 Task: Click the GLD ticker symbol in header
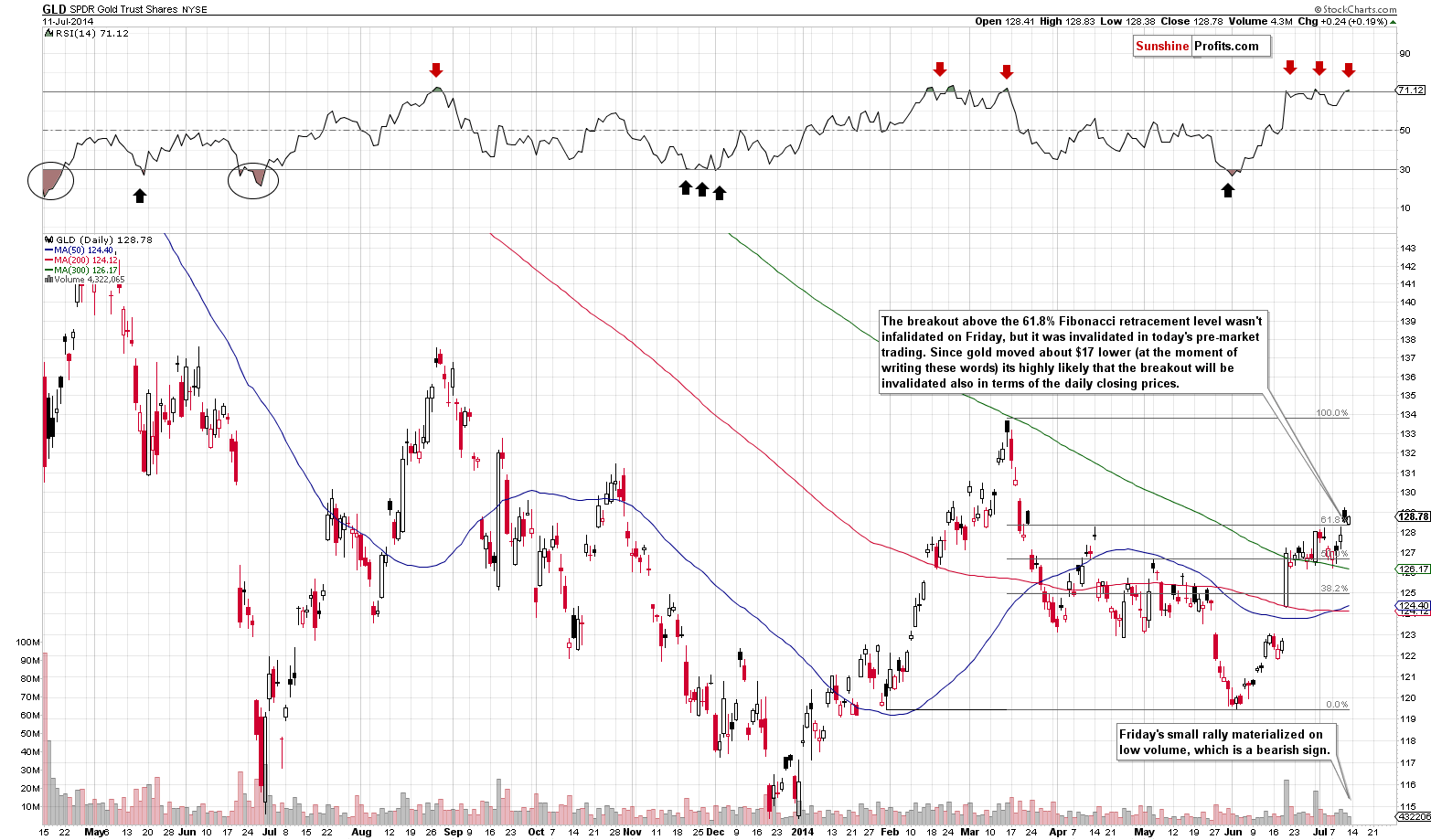pos(54,9)
